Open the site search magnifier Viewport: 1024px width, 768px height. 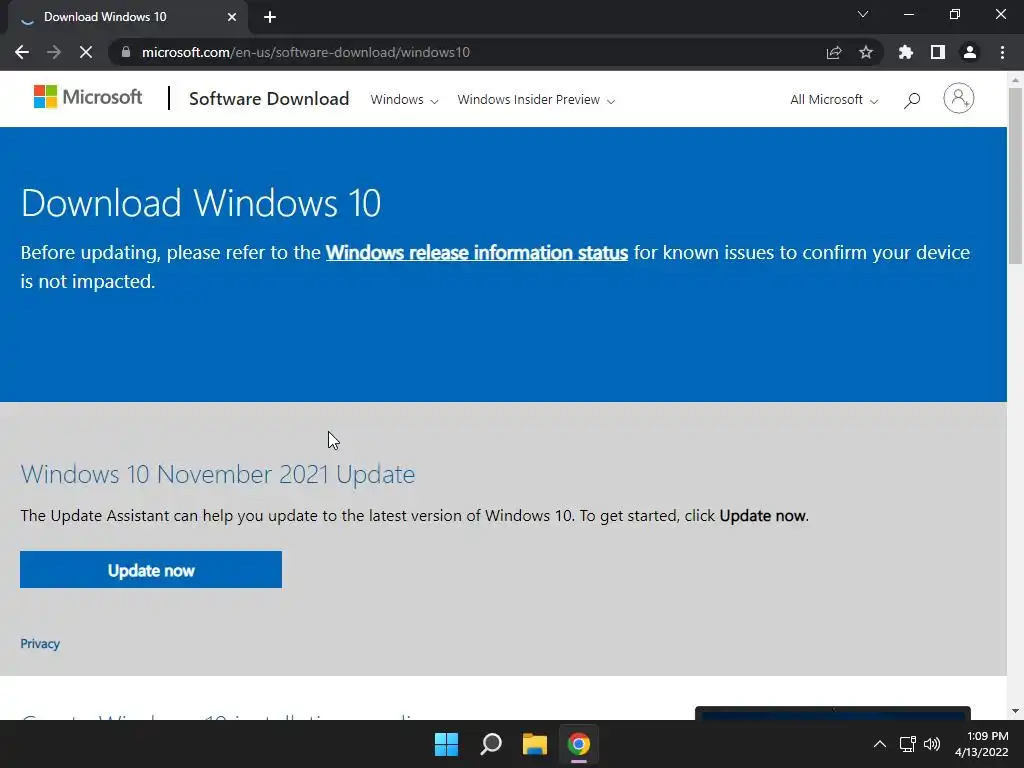pyautogui.click(x=912, y=100)
